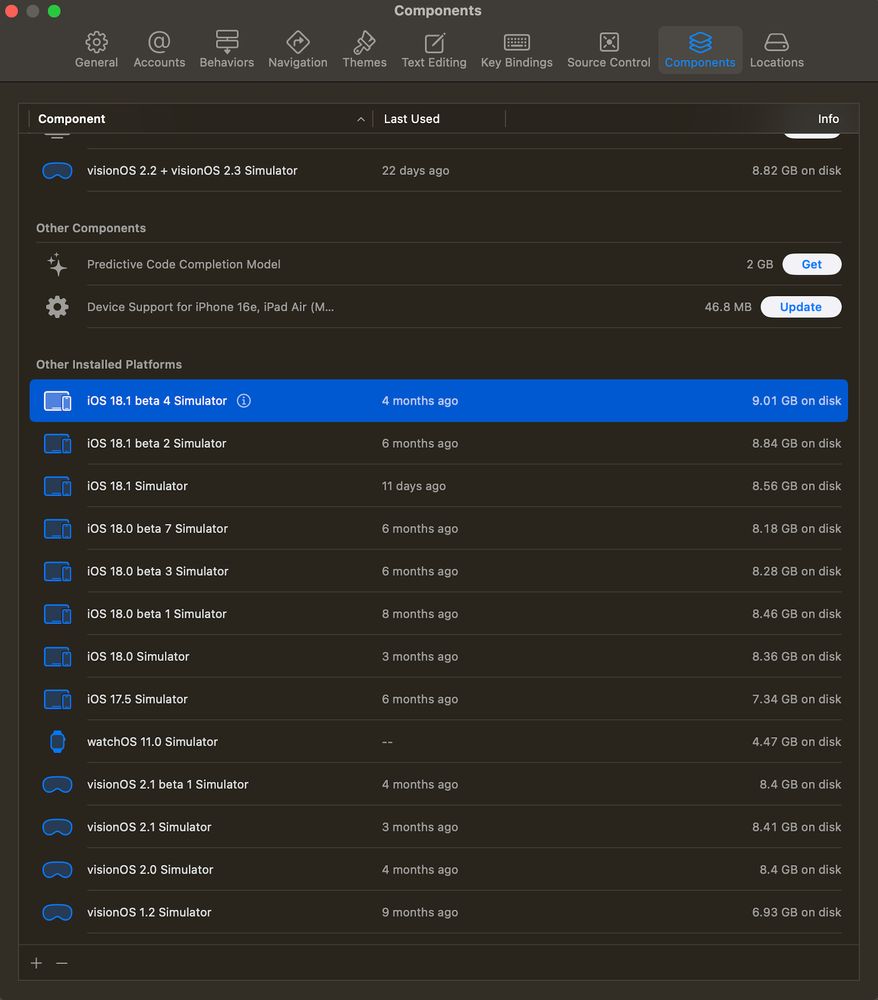Click the iOS 18.1 beta 4 Simulator device icon

tap(57, 401)
